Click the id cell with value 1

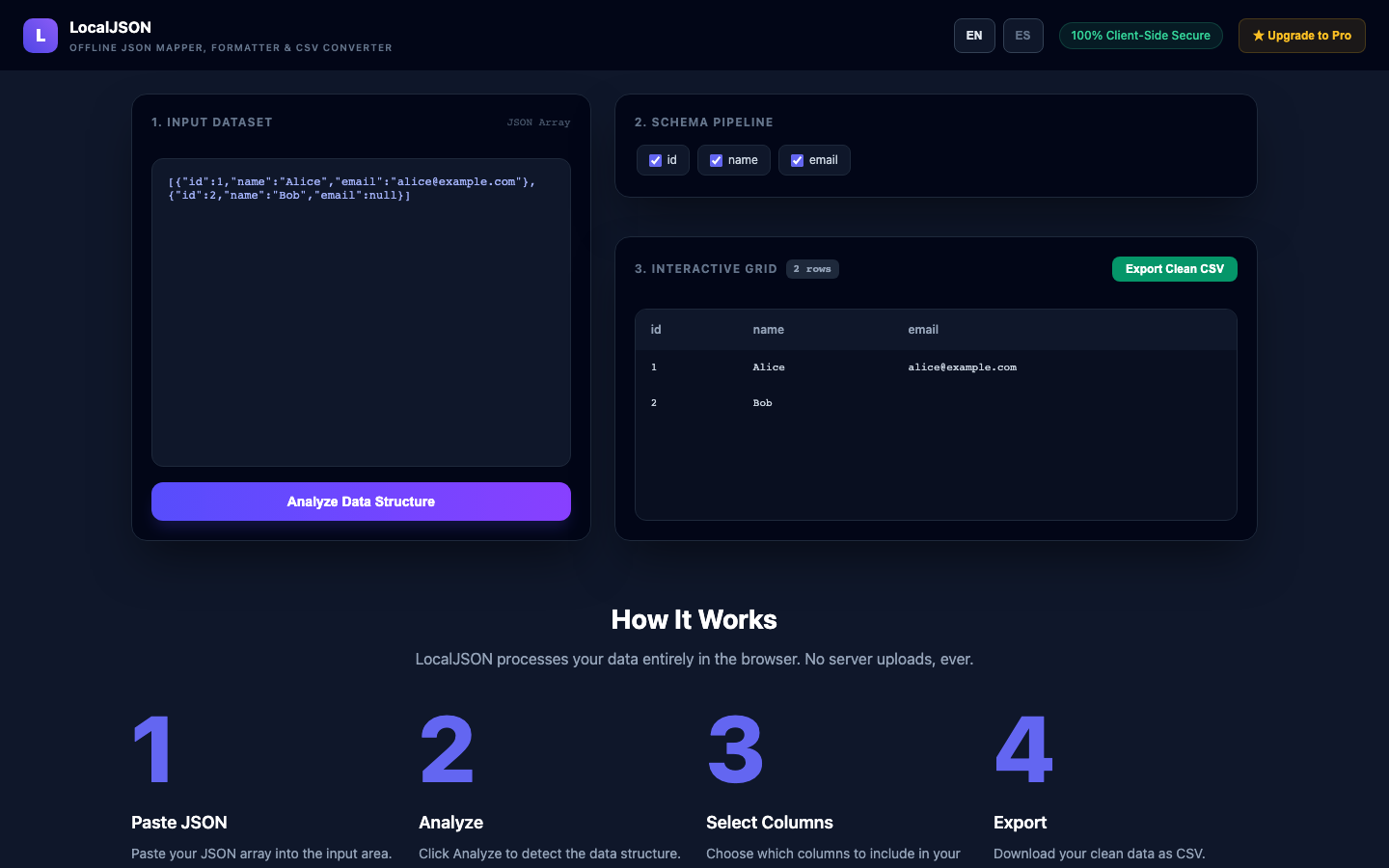(x=654, y=367)
